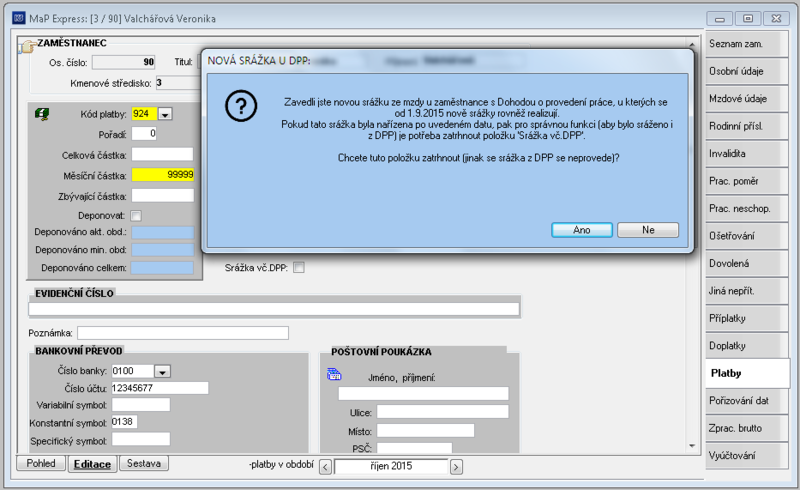Viewport: 800px width, 490px height.
Task: Open the Číslo banky dropdown list
Action: [162, 372]
